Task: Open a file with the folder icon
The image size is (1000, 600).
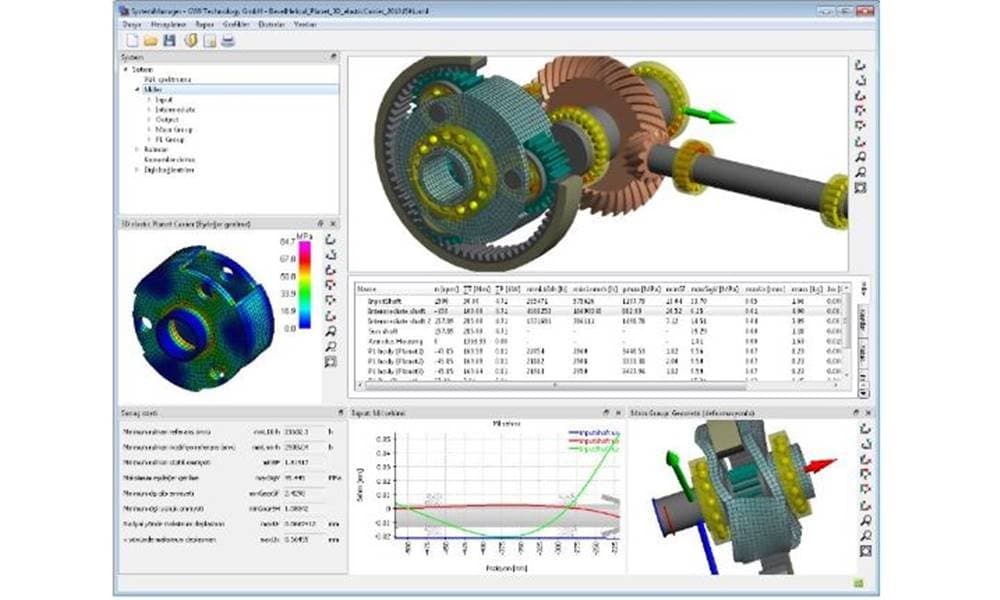Action: pyautogui.click(x=151, y=41)
